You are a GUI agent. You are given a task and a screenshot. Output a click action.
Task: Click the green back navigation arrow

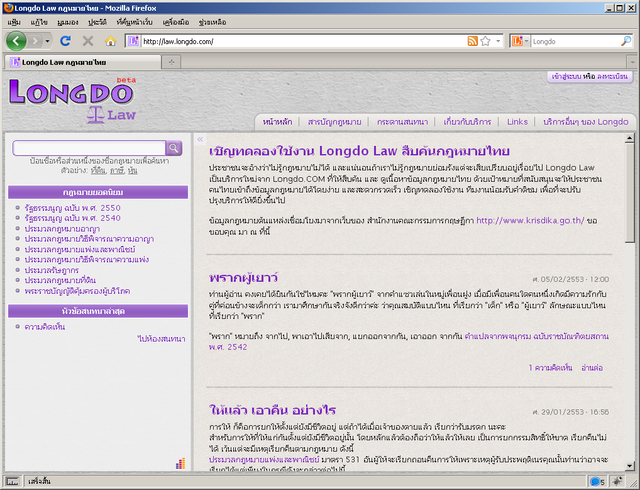click(16, 41)
